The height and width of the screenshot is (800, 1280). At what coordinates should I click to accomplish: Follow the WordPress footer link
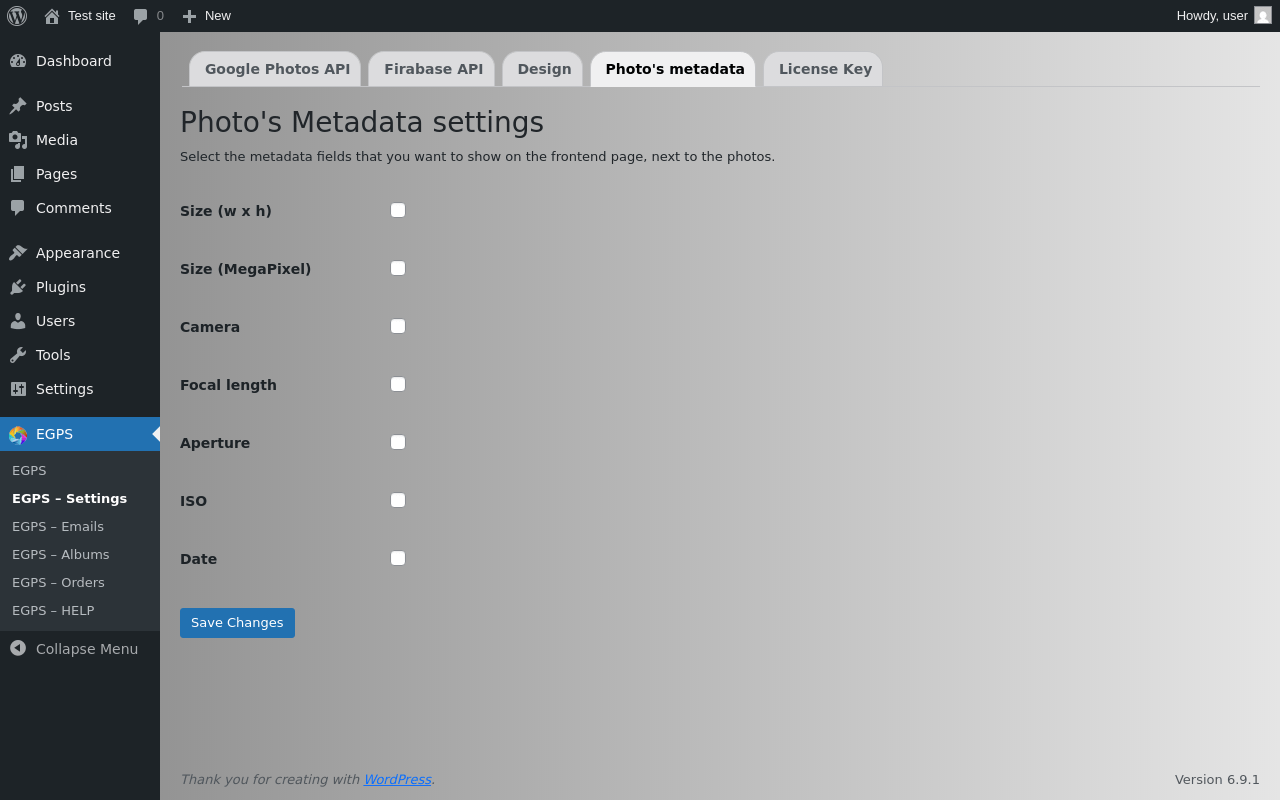pos(397,779)
